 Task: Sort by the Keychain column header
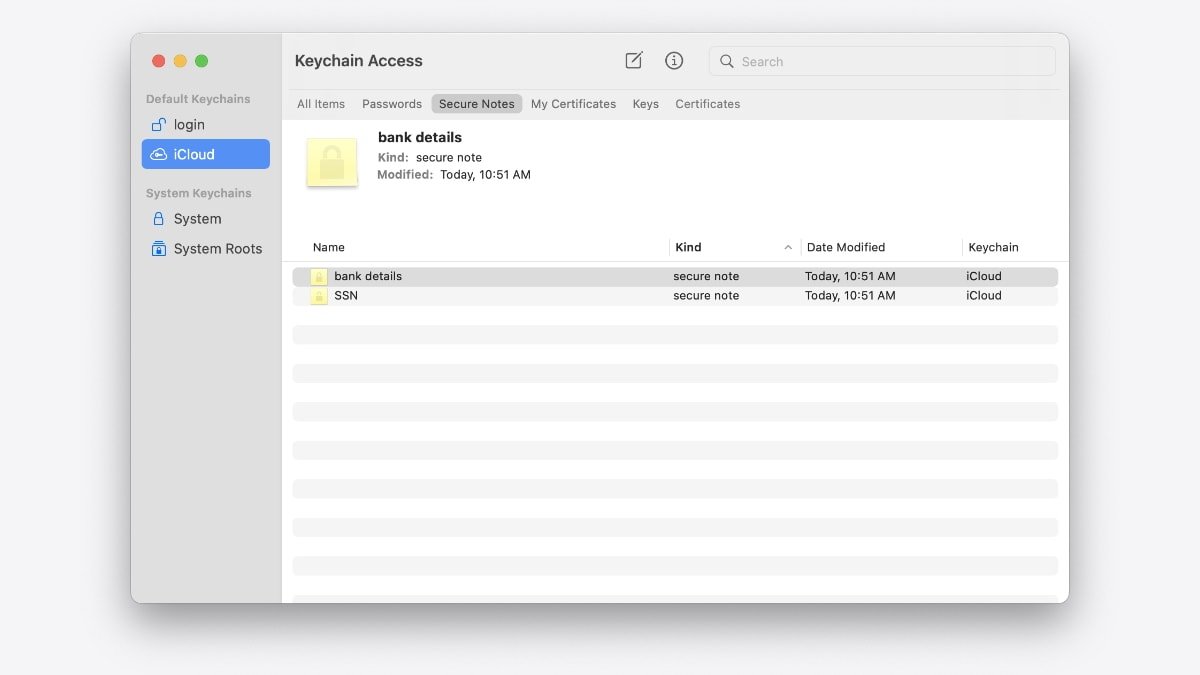[x=993, y=247]
